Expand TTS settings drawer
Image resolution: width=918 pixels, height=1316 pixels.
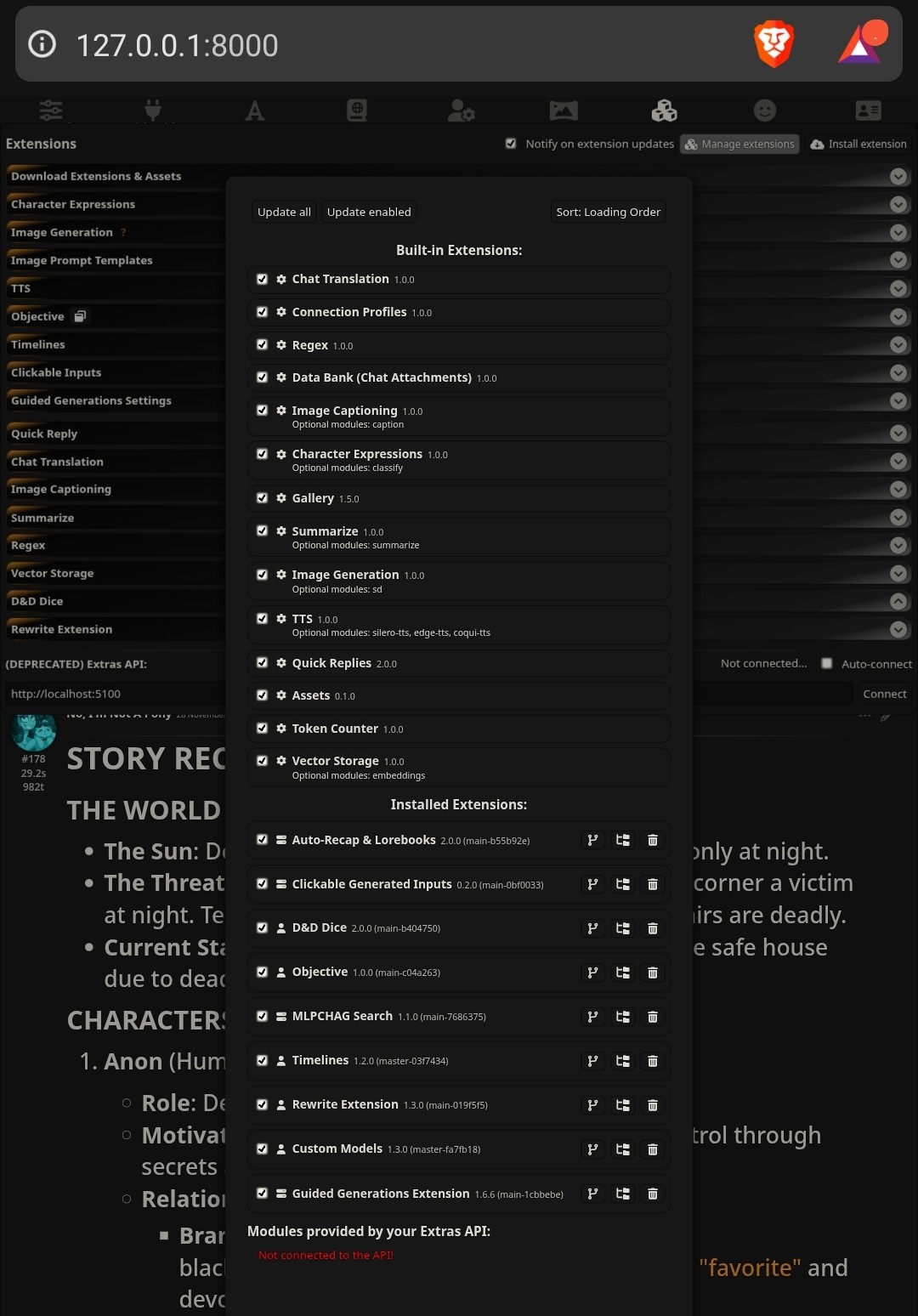pos(898,288)
